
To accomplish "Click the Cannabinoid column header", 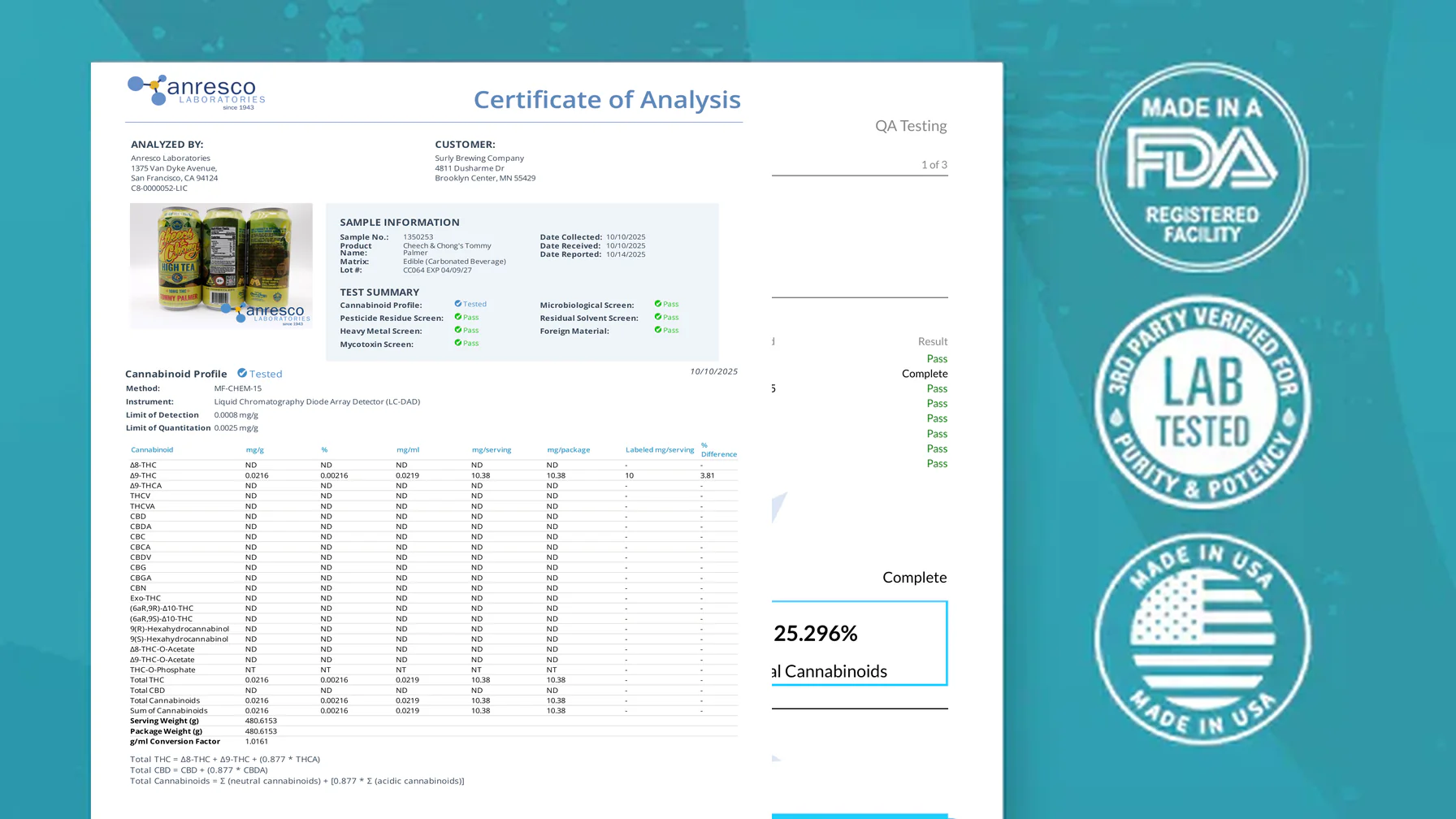I will pyautogui.click(x=152, y=449).
